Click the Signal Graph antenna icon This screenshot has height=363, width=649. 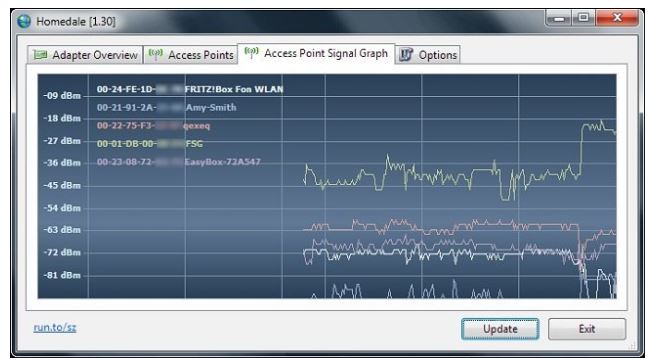tap(251, 52)
